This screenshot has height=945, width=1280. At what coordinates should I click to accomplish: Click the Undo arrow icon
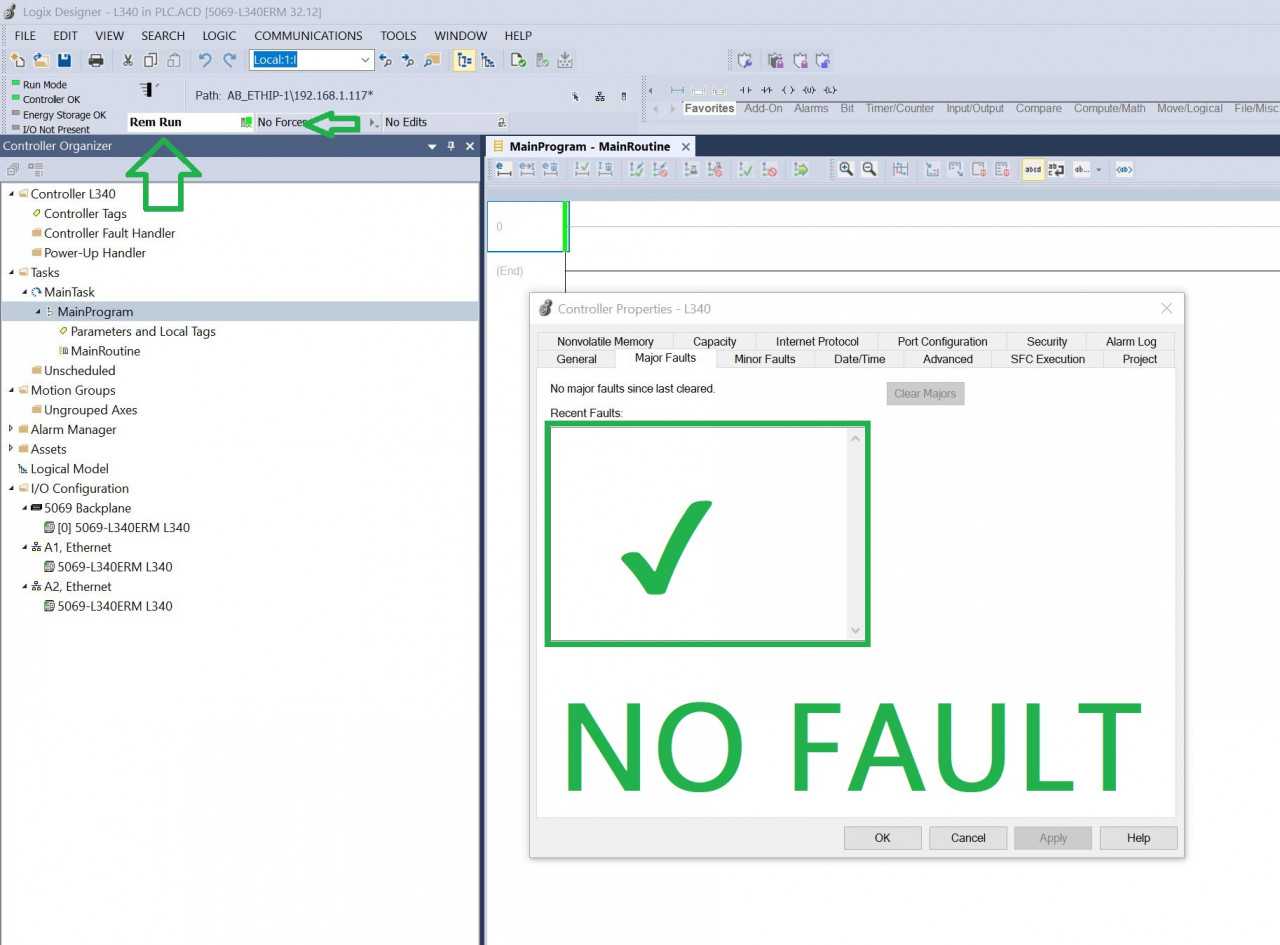(x=205, y=60)
